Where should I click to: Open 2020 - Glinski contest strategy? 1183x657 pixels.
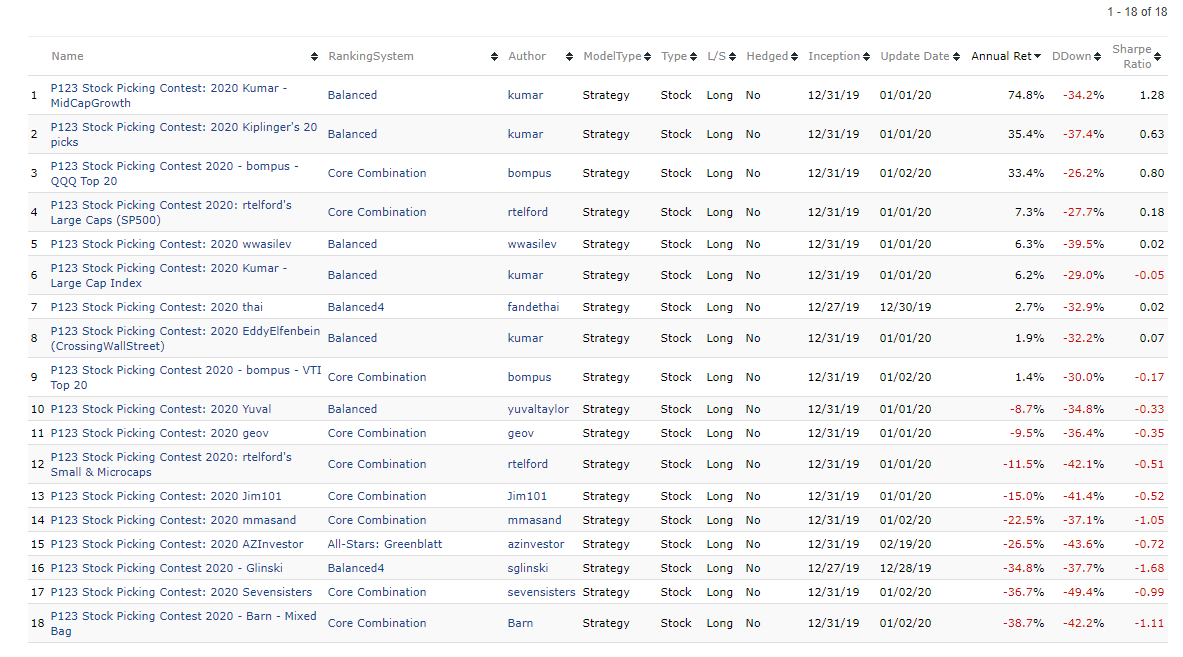167,569
